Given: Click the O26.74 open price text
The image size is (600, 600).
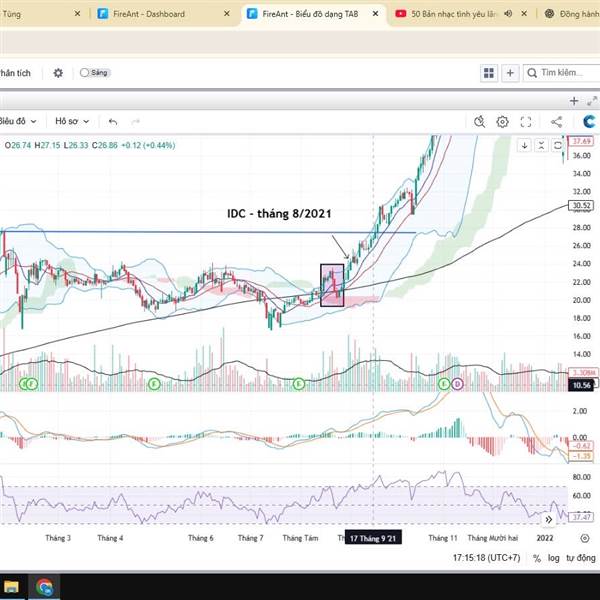Looking at the screenshot, I should [x=18, y=145].
